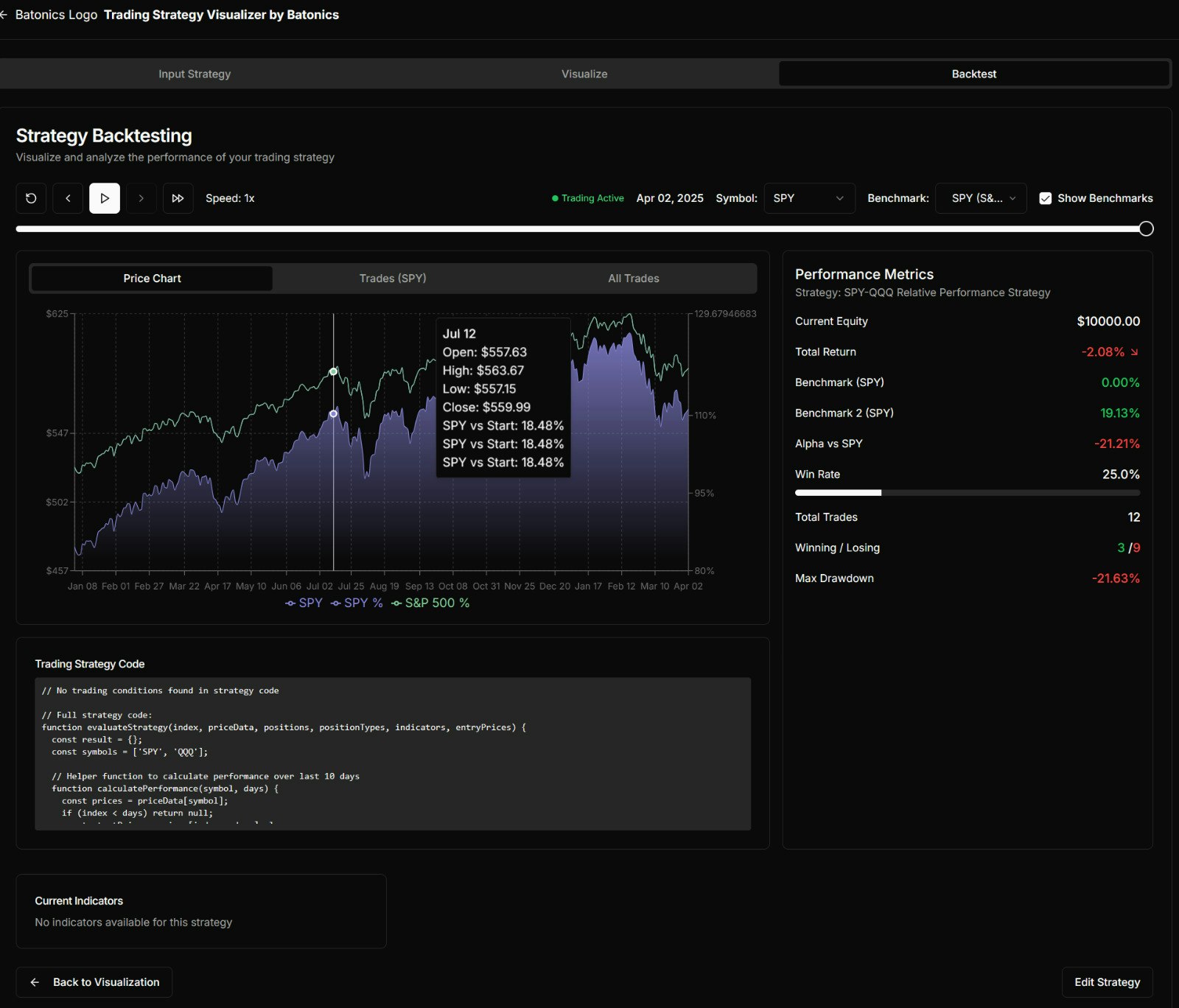Step back one day with previous arrow
This screenshot has height=1008, width=1179.
click(x=68, y=198)
